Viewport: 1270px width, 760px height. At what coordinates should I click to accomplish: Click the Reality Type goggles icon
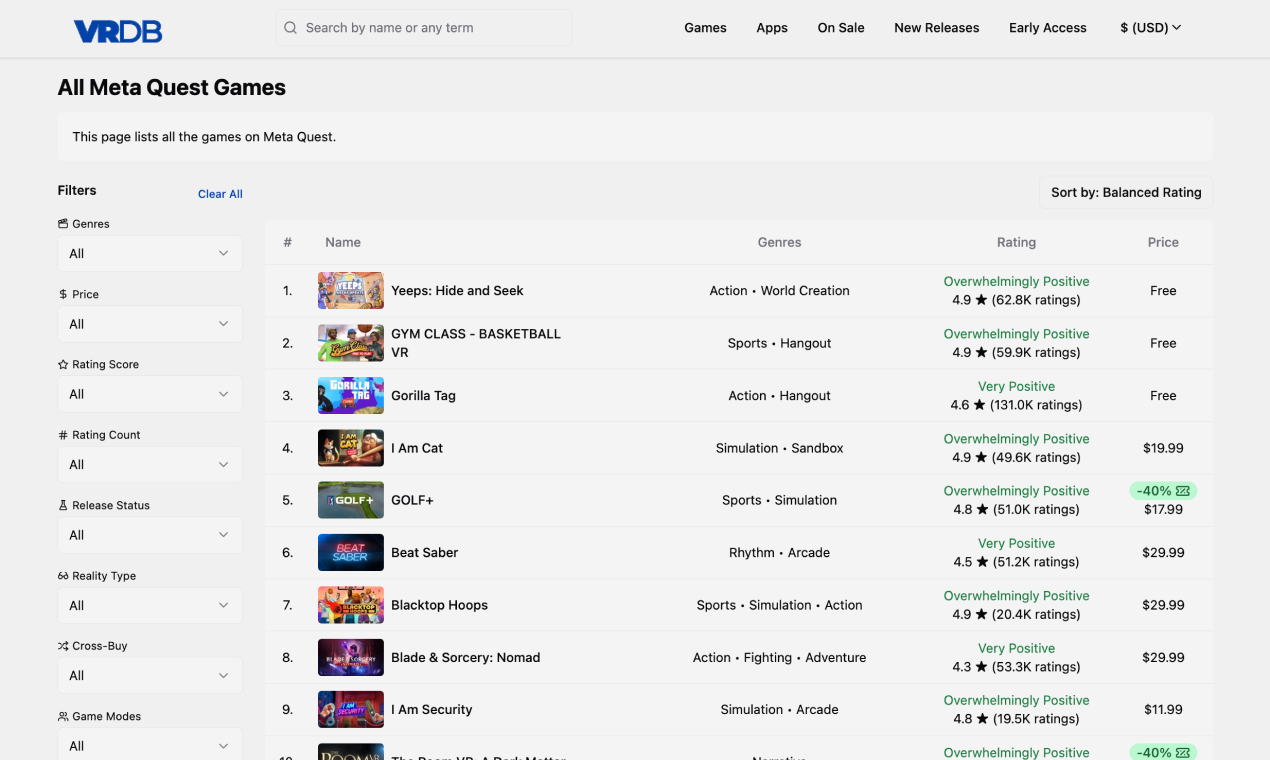[63, 576]
